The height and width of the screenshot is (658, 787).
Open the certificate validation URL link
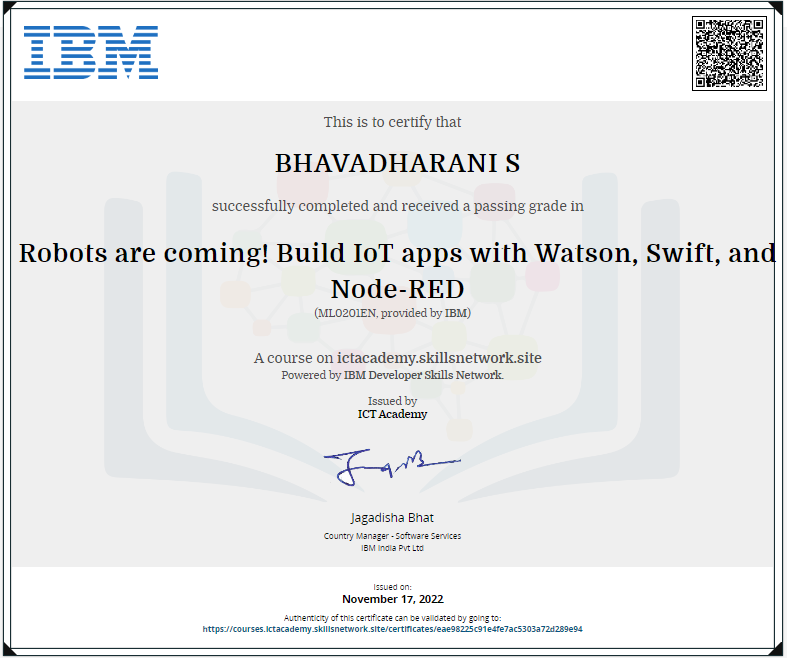tap(392, 629)
